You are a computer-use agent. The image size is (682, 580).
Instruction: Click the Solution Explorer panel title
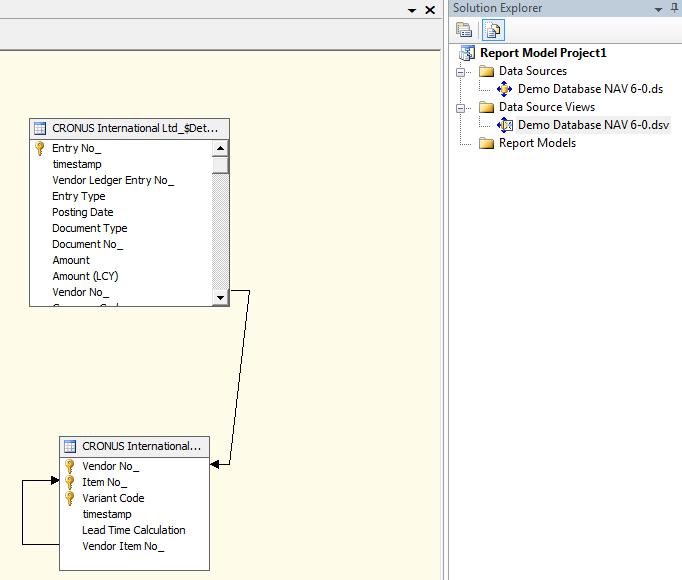click(x=498, y=8)
